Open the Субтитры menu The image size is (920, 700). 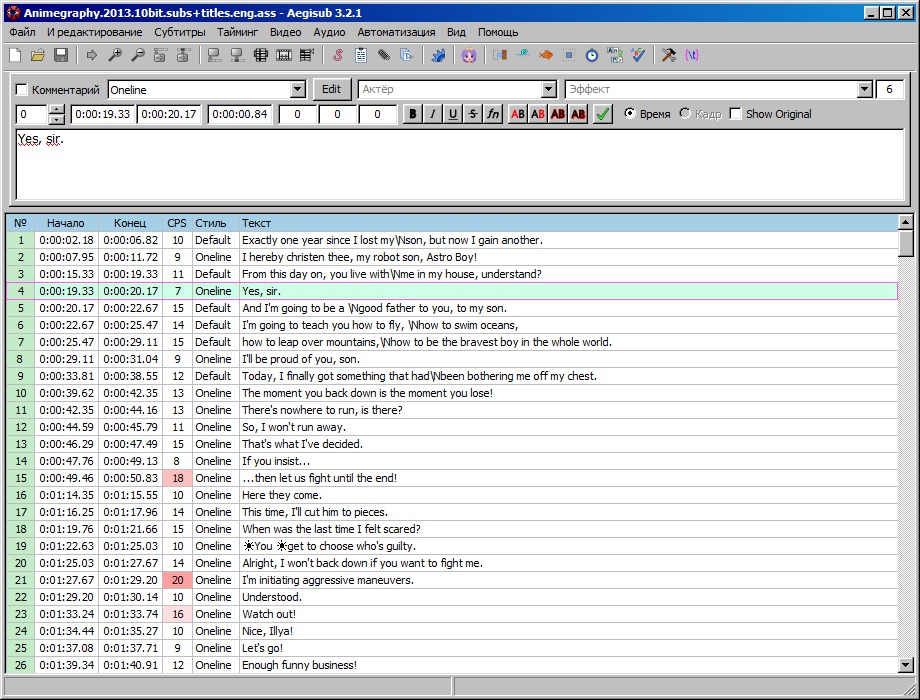coord(179,32)
